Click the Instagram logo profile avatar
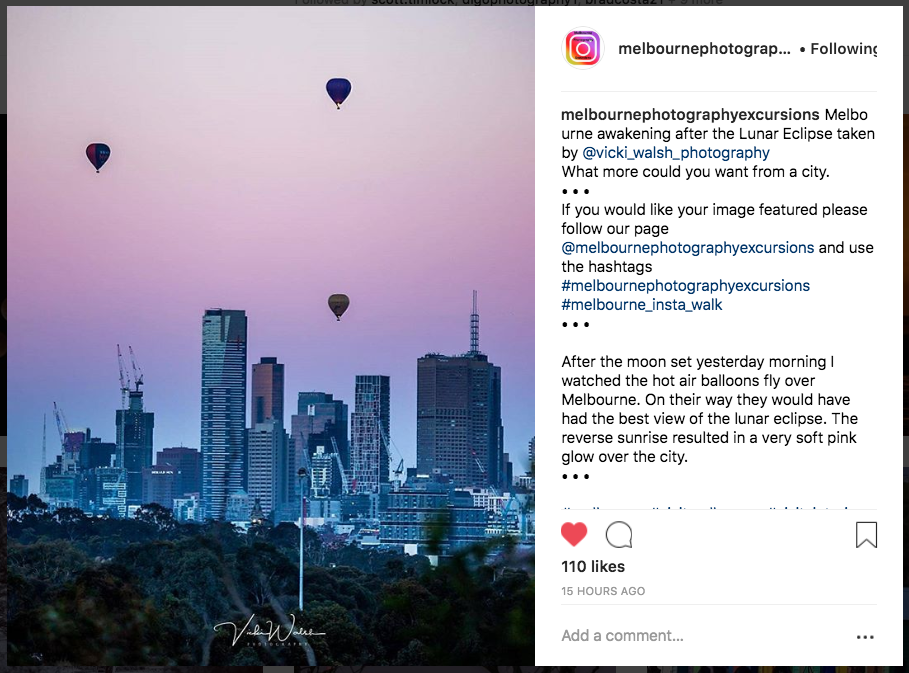This screenshot has height=673, width=909. [583, 48]
